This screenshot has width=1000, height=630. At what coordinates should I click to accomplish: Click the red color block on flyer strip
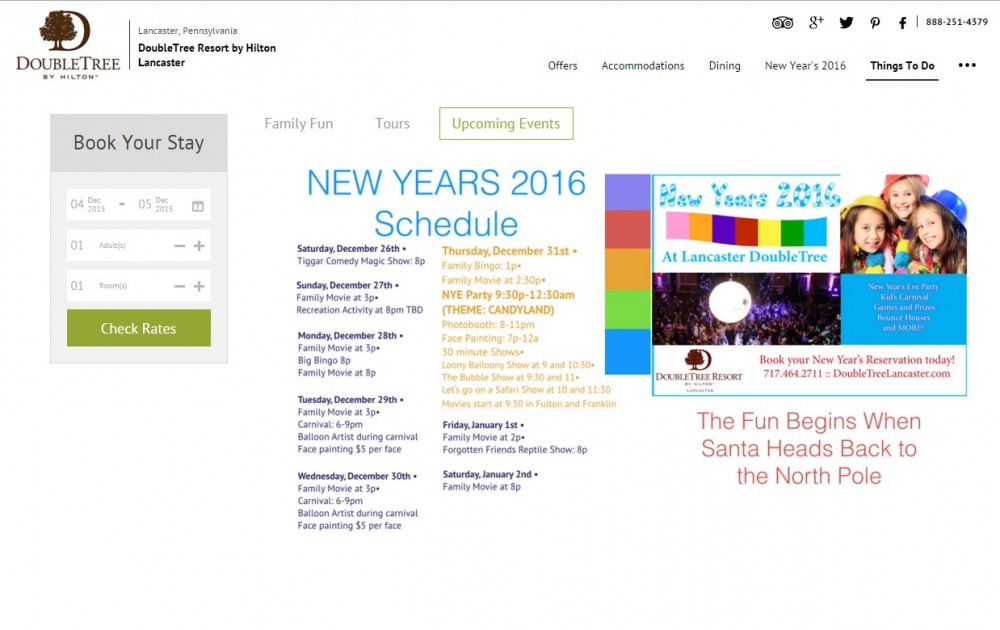pyautogui.click(x=627, y=230)
